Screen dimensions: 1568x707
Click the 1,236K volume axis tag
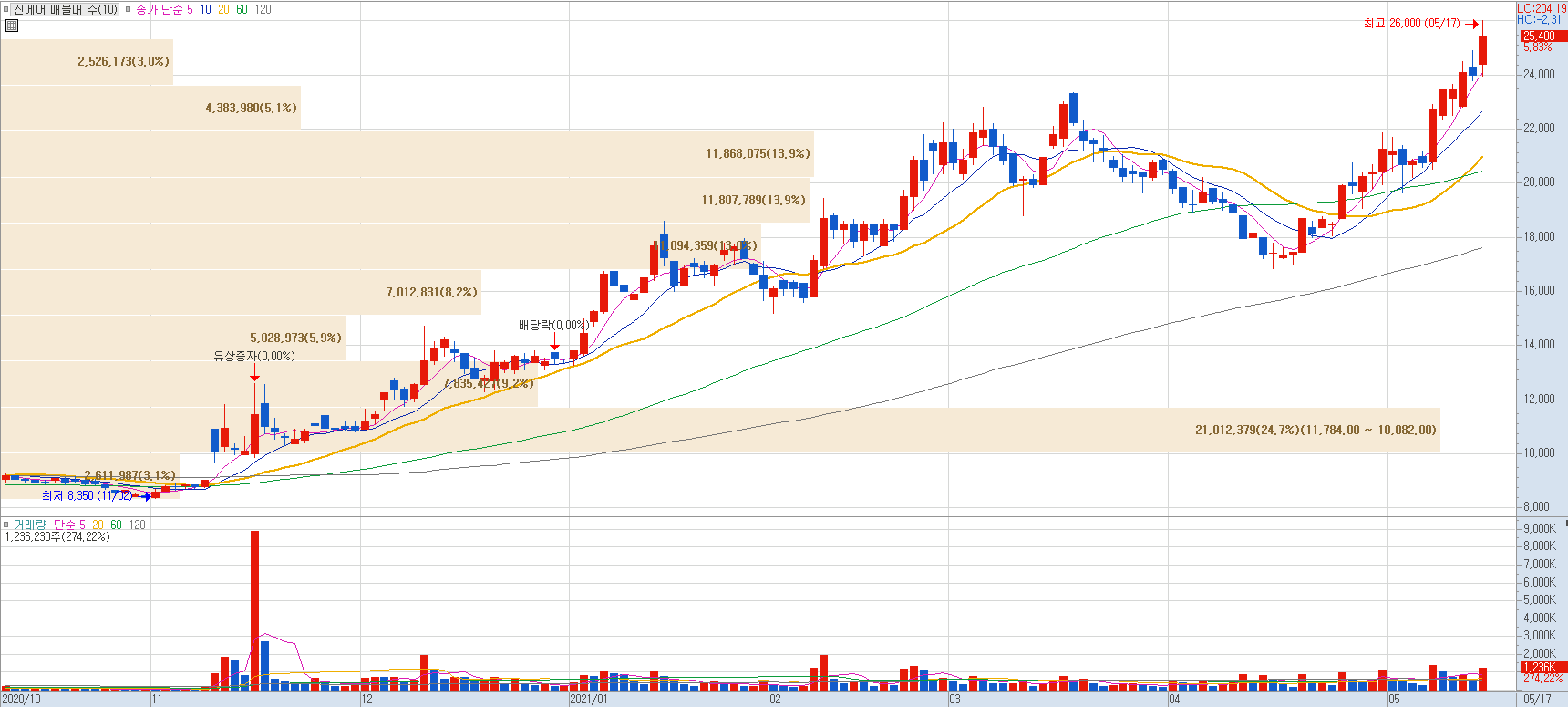click(1542, 668)
